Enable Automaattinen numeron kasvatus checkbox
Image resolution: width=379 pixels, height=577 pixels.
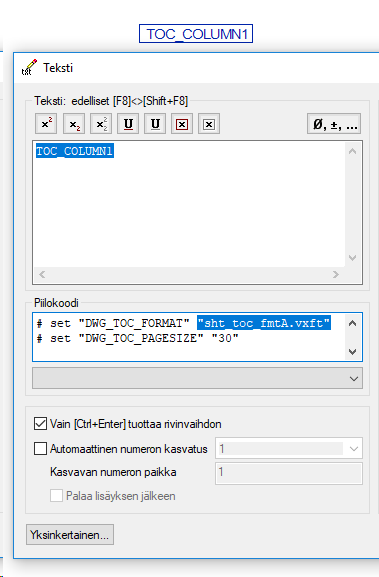[x=40, y=449]
